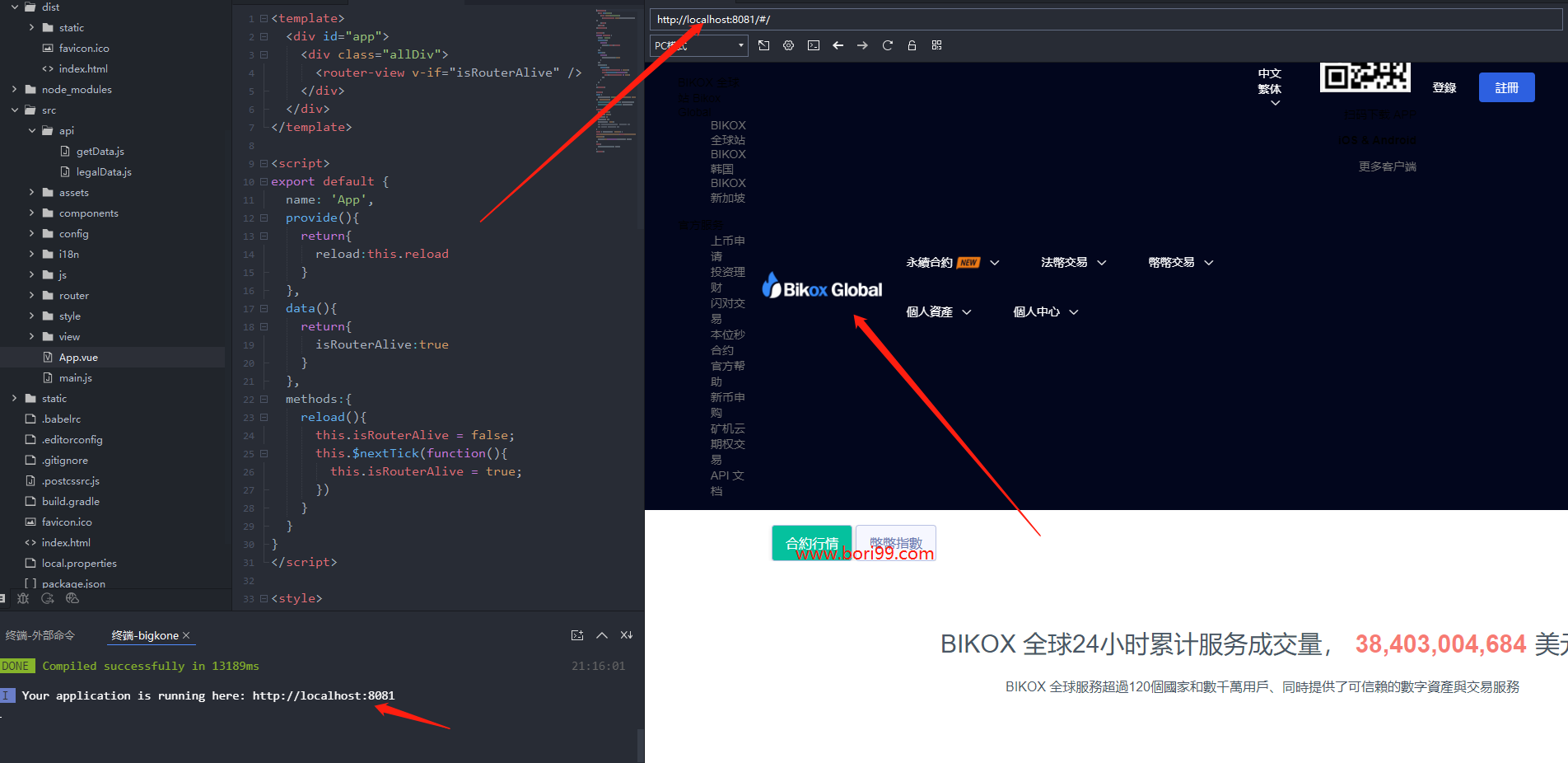Open the browser console terminal icon
This screenshot has width=1568, height=763.
pos(813,45)
